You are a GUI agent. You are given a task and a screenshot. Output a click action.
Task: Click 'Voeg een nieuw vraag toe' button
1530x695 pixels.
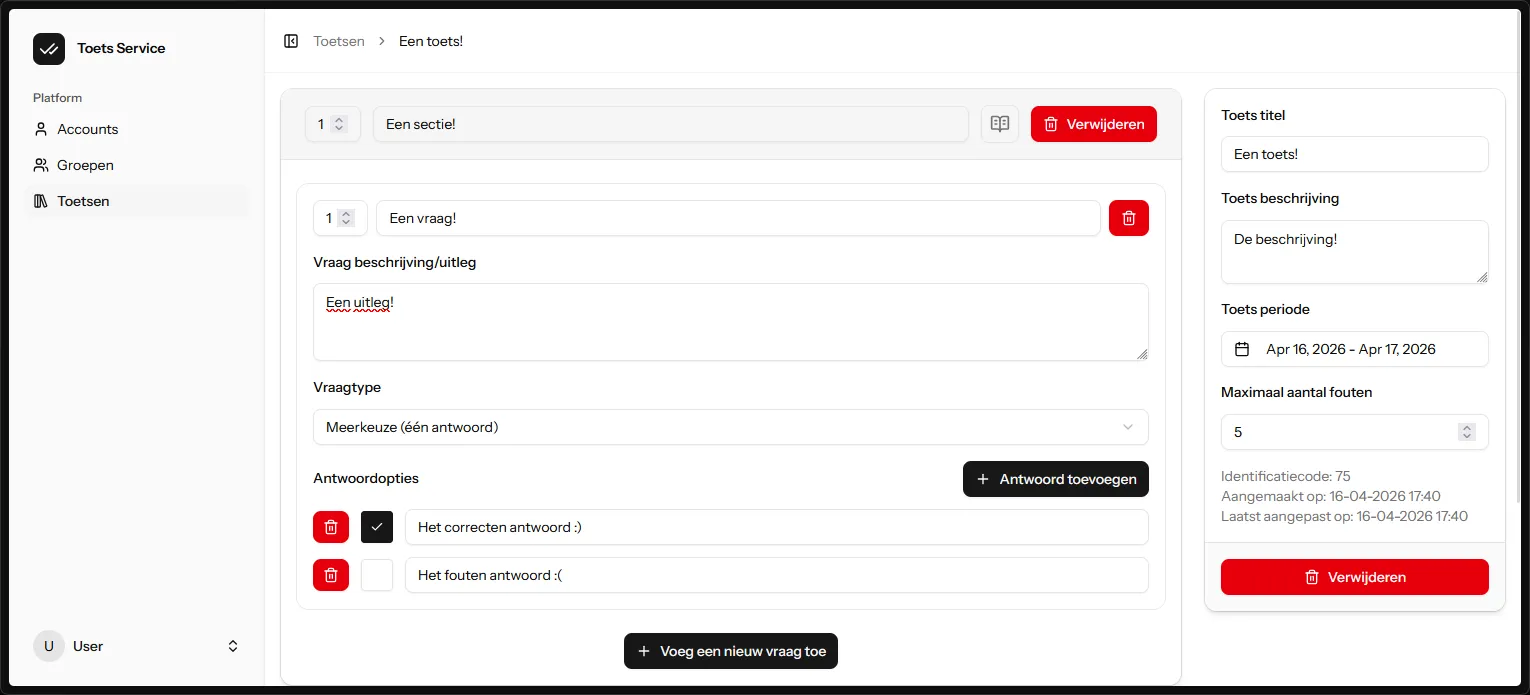pos(731,651)
